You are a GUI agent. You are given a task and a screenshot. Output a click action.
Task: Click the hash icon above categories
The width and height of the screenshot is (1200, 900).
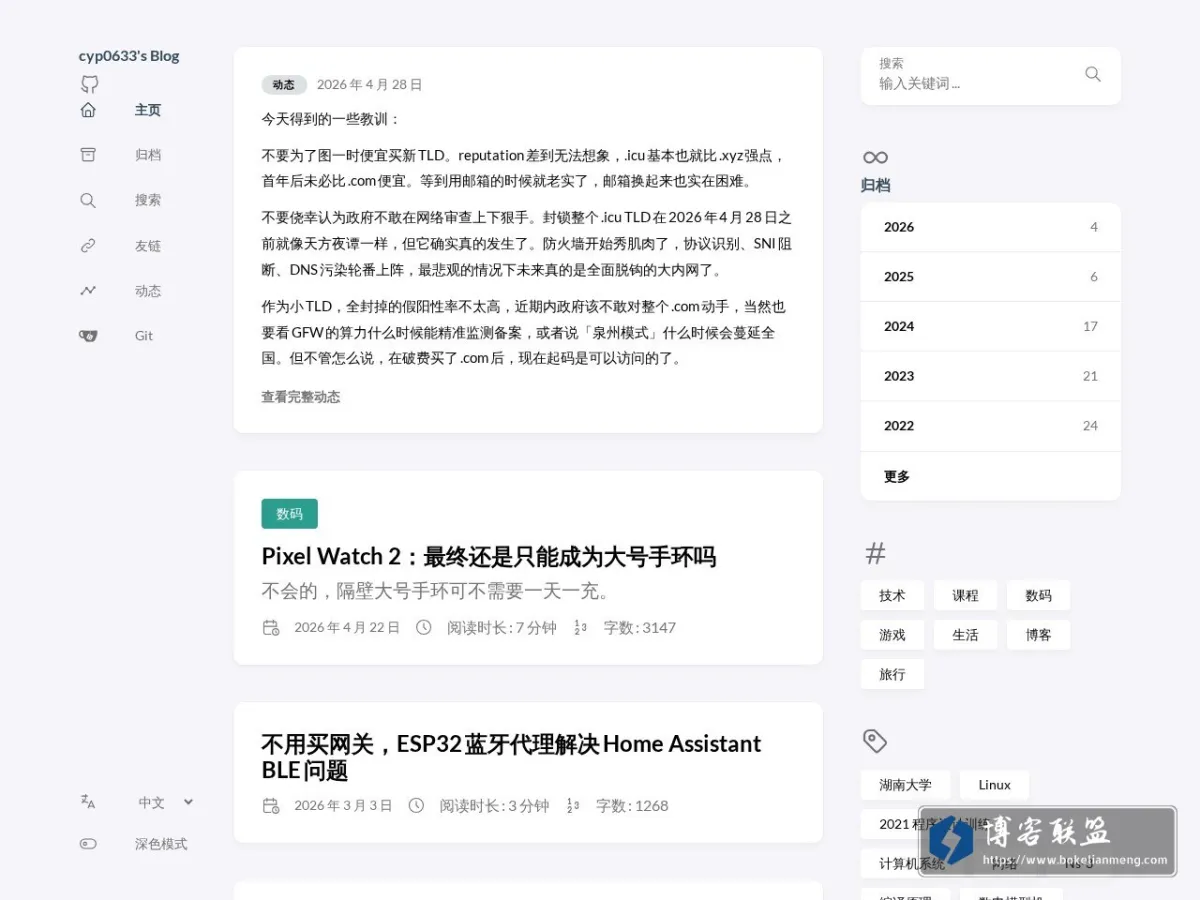coord(875,553)
